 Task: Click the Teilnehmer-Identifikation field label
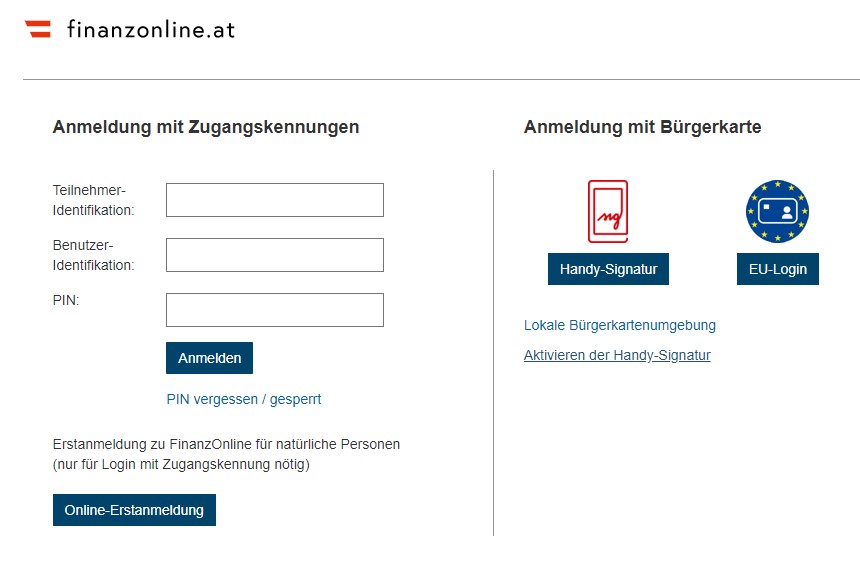click(93, 200)
